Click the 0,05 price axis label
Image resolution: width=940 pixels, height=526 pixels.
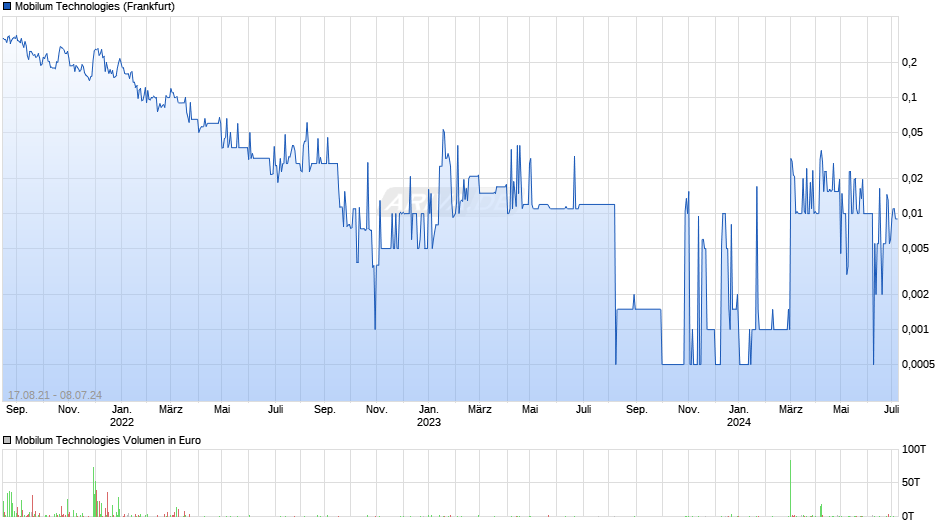point(912,132)
